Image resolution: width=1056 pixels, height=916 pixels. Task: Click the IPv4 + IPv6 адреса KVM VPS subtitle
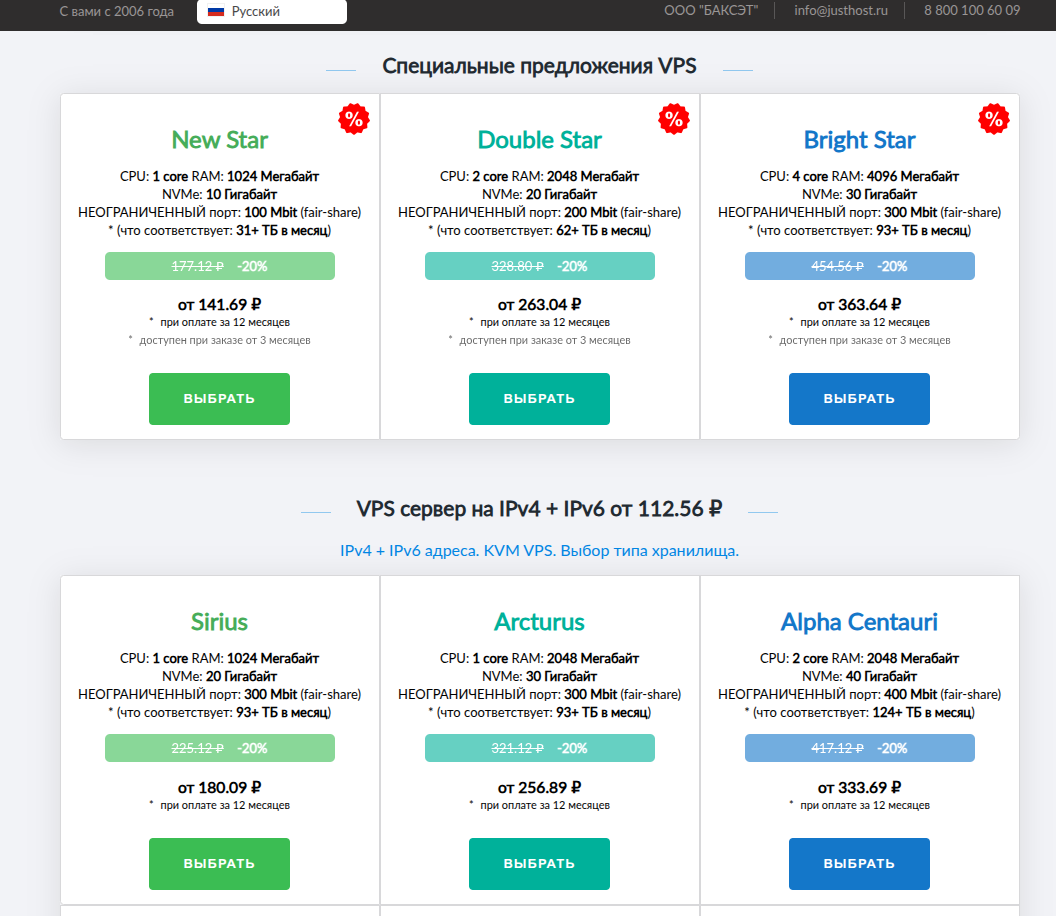tap(539, 551)
